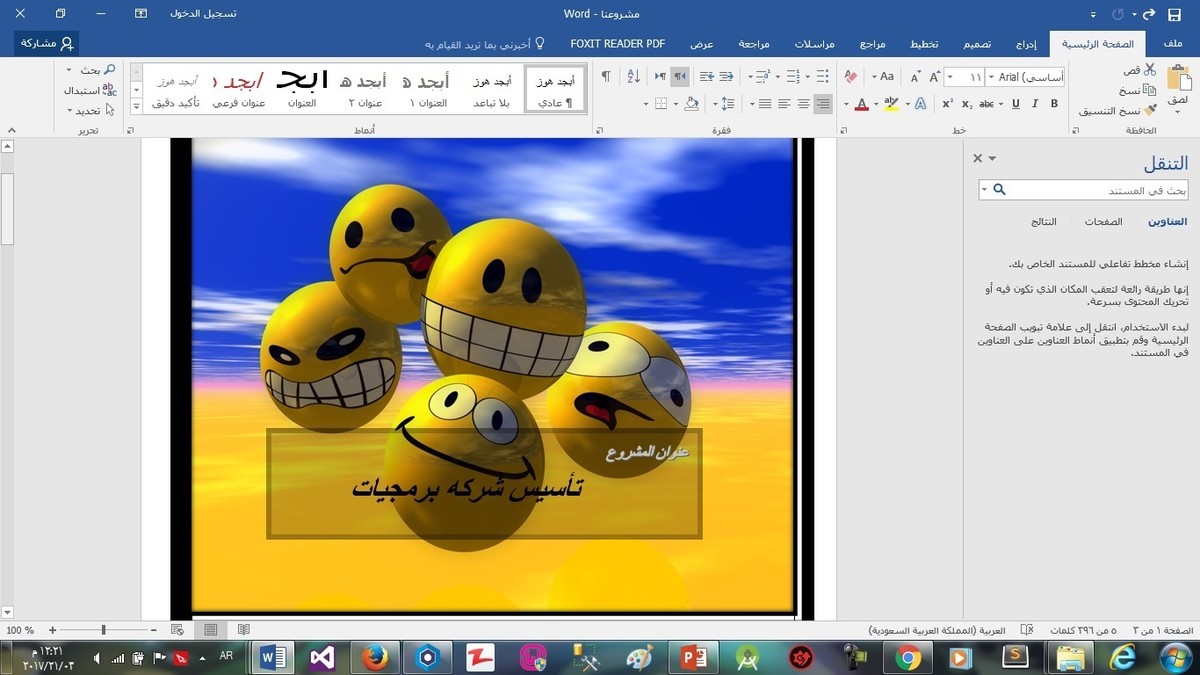Click the مشاركة (Share) button
Viewport: 1200px width, 675px height.
click(x=47, y=43)
